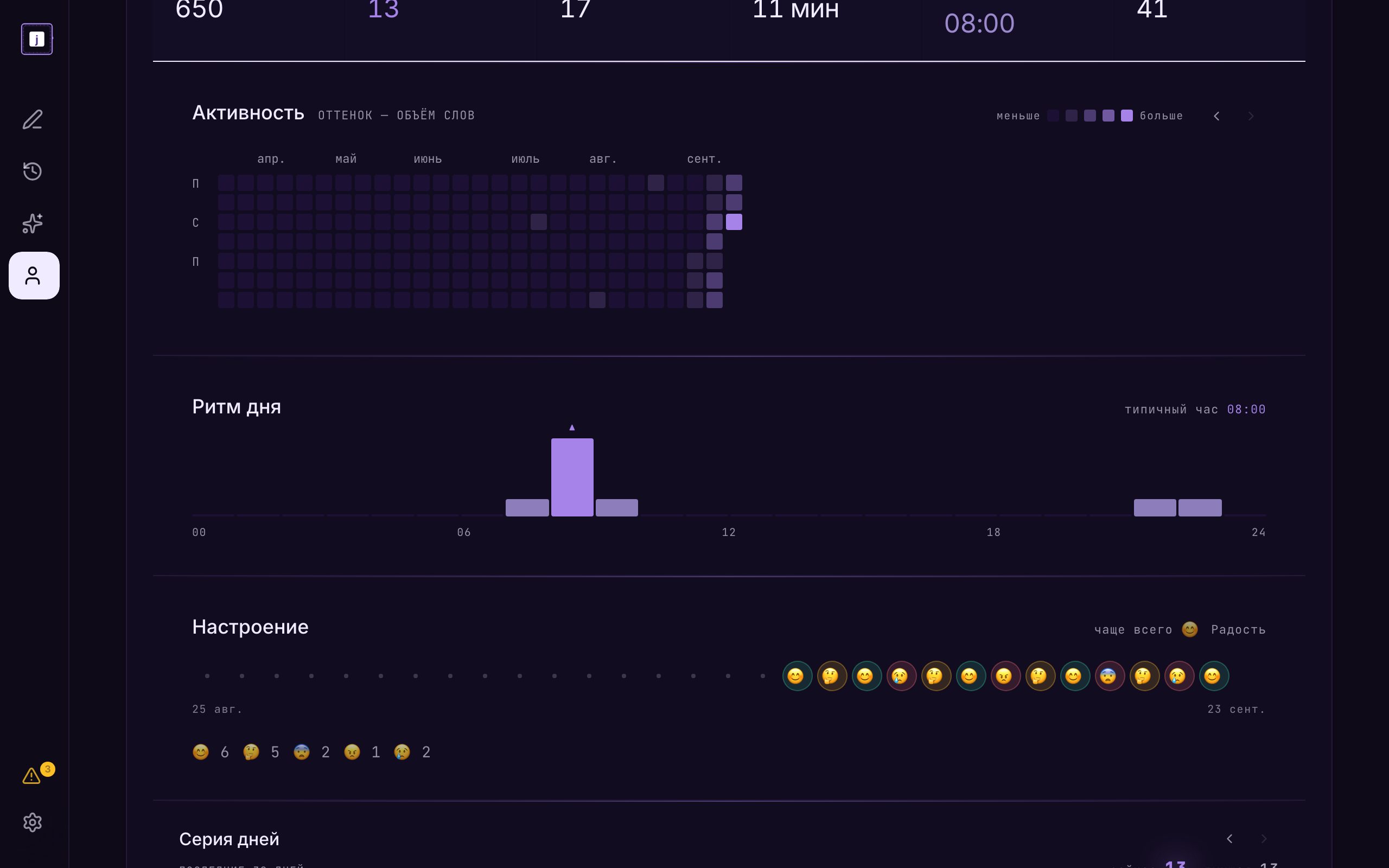The image size is (1389, 868).
Task: Click the angry emoji count 1
Action: tap(361, 752)
